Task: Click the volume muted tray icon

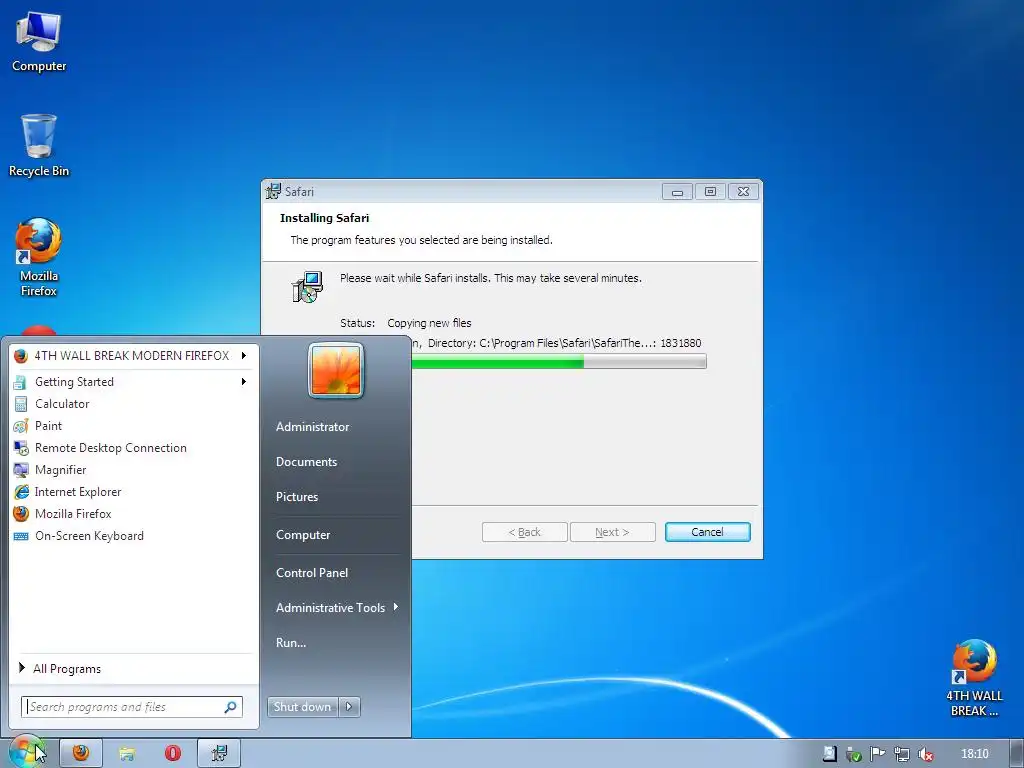Action: pyautogui.click(x=925, y=754)
